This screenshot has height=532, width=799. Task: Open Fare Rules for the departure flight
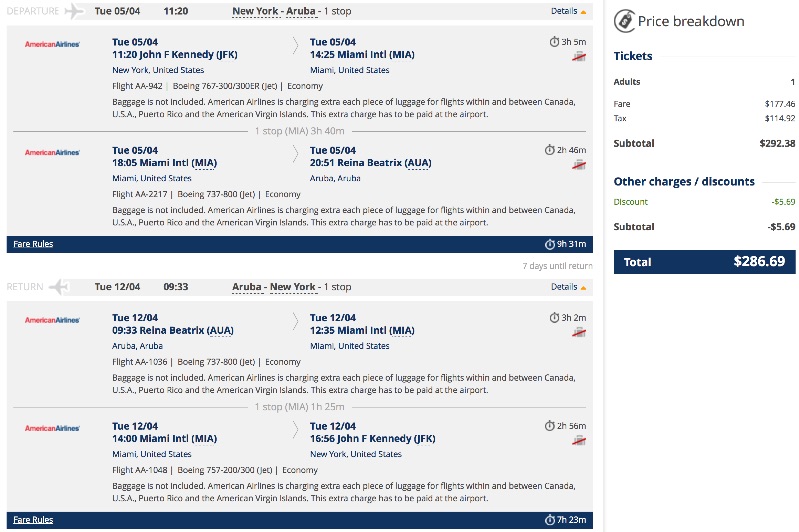point(33,244)
